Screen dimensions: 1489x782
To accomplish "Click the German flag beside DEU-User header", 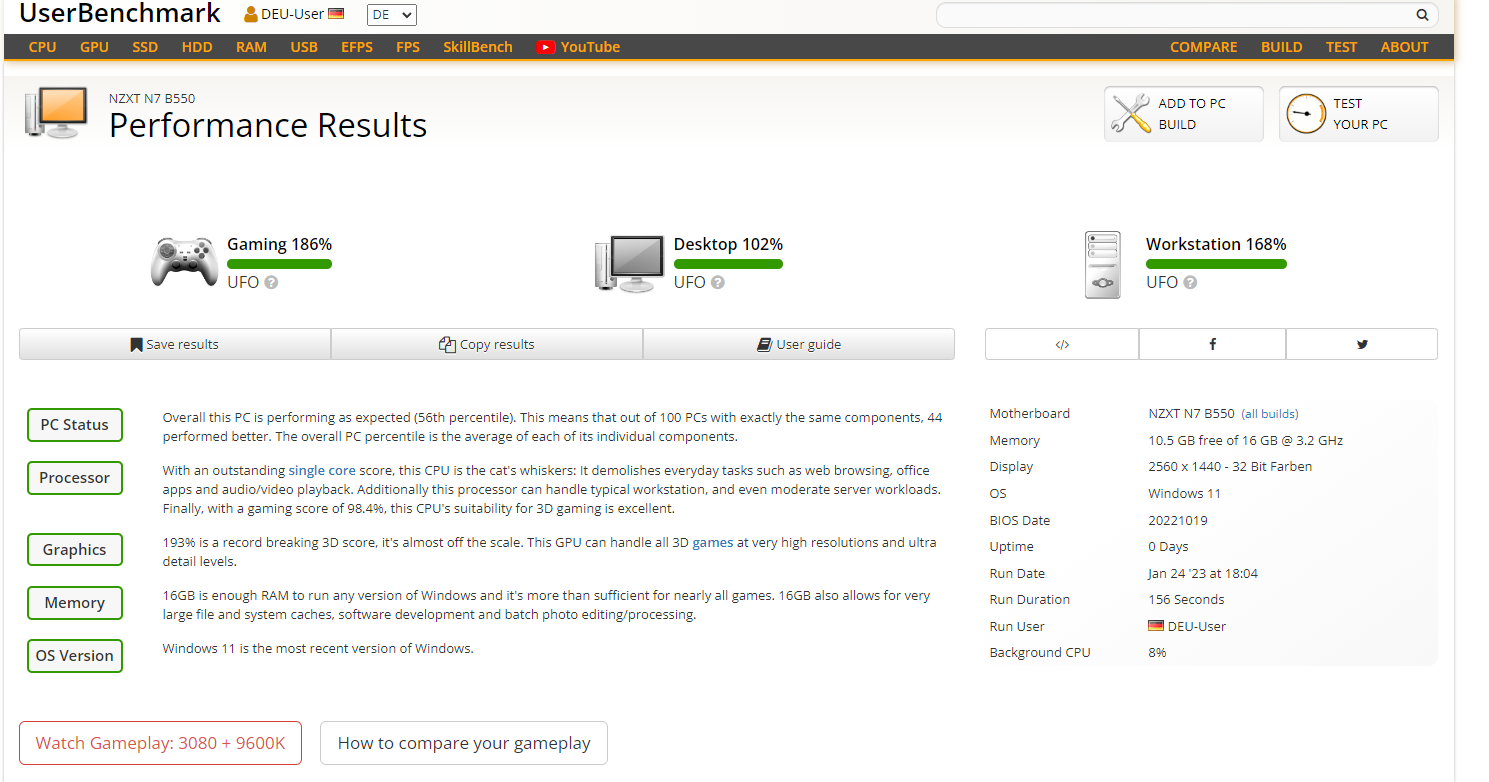I will coord(336,14).
